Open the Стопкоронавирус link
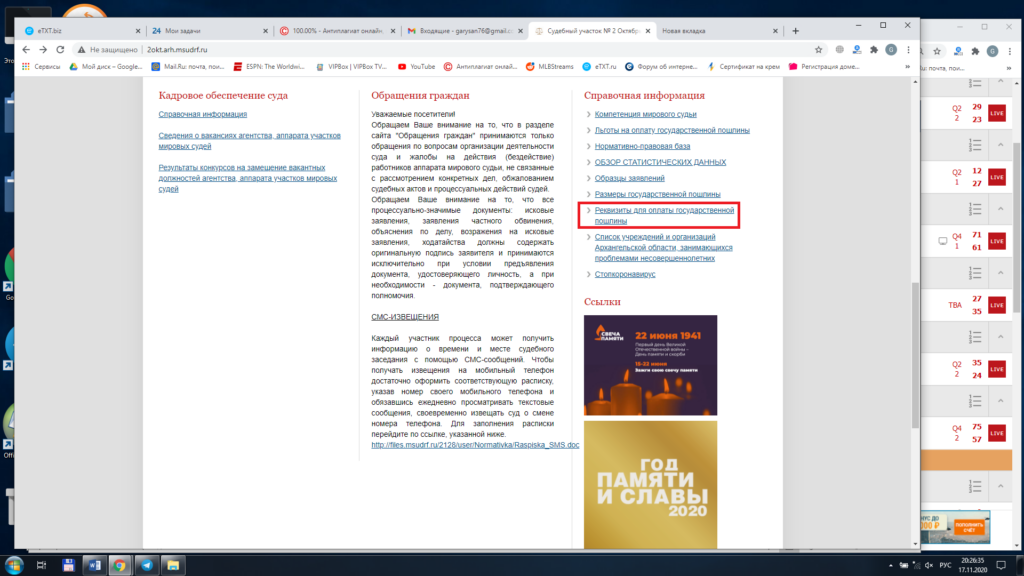 coord(624,274)
